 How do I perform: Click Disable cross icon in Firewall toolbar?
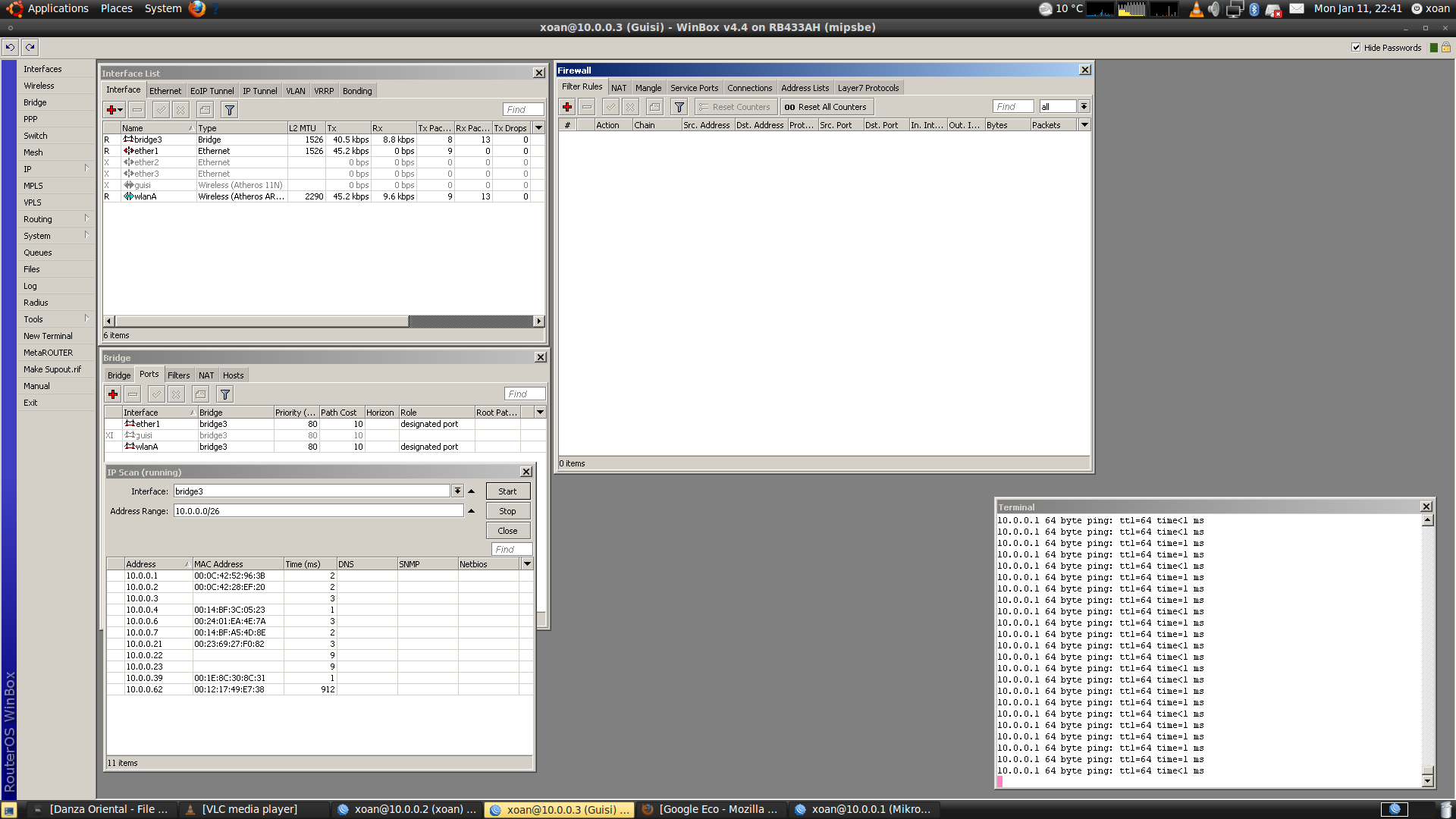(x=630, y=107)
